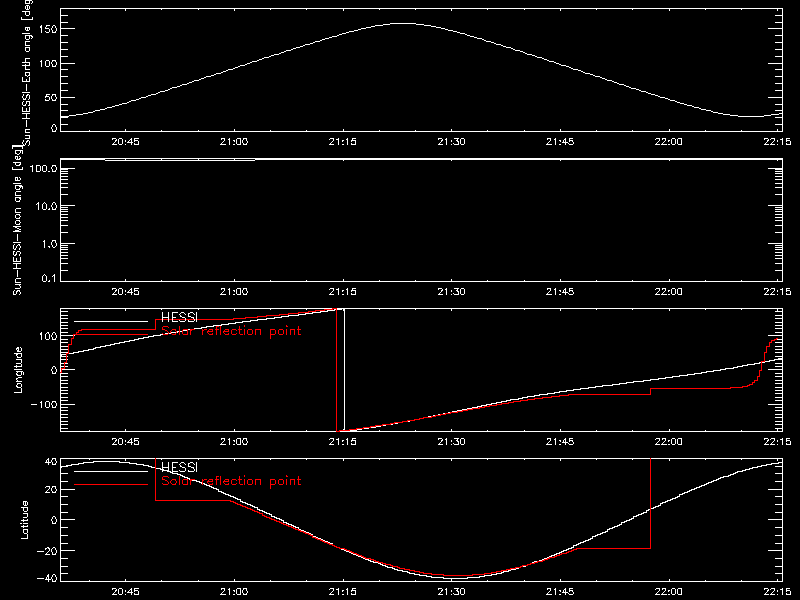800x600 pixels.
Task: Click 21:00 time label under Longitude plot
Action: [x=234, y=441]
